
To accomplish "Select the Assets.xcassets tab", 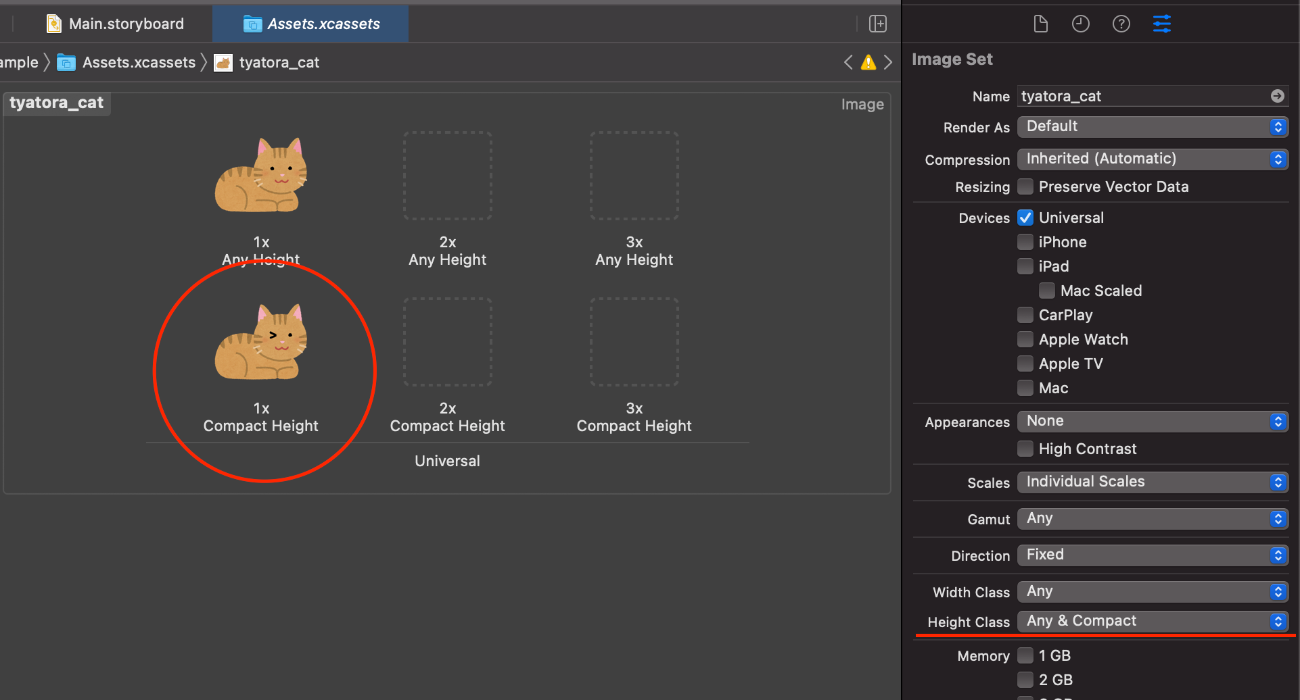I will click(312, 24).
